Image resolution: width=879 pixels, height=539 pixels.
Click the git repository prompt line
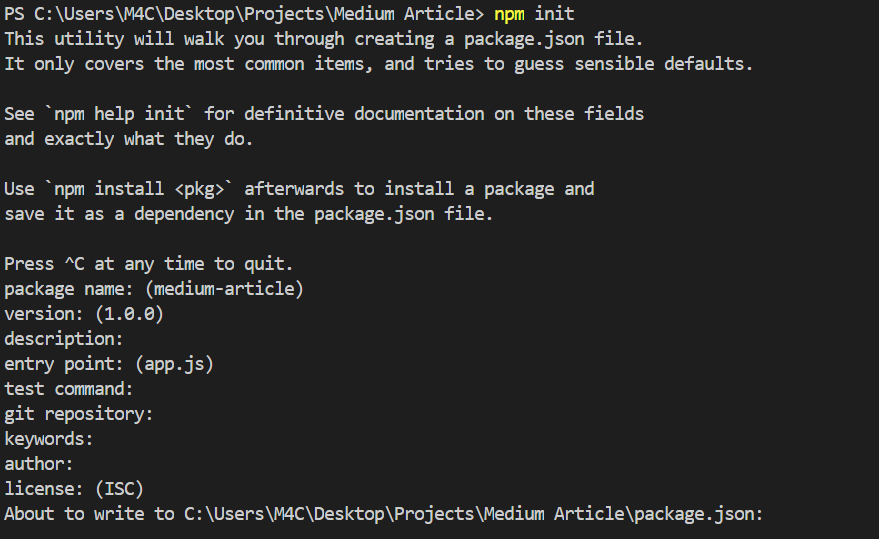point(78,414)
